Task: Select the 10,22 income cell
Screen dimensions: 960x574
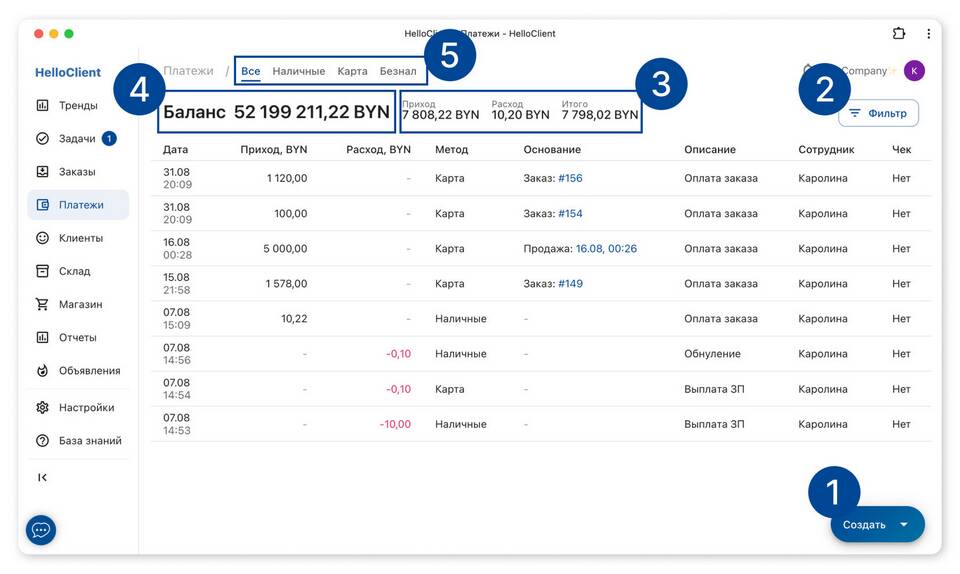Action: click(294, 318)
